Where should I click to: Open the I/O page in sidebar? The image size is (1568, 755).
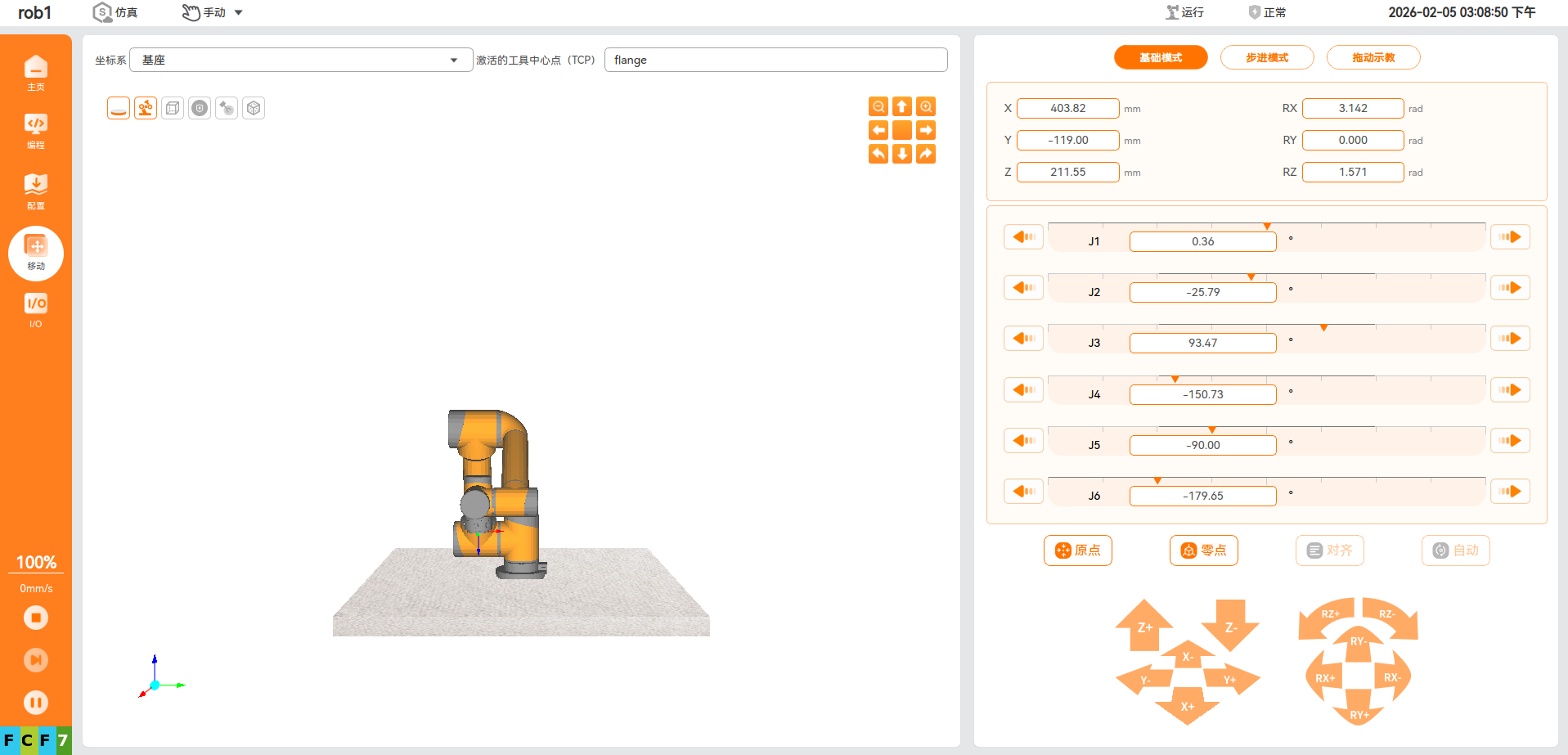(x=36, y=310)
